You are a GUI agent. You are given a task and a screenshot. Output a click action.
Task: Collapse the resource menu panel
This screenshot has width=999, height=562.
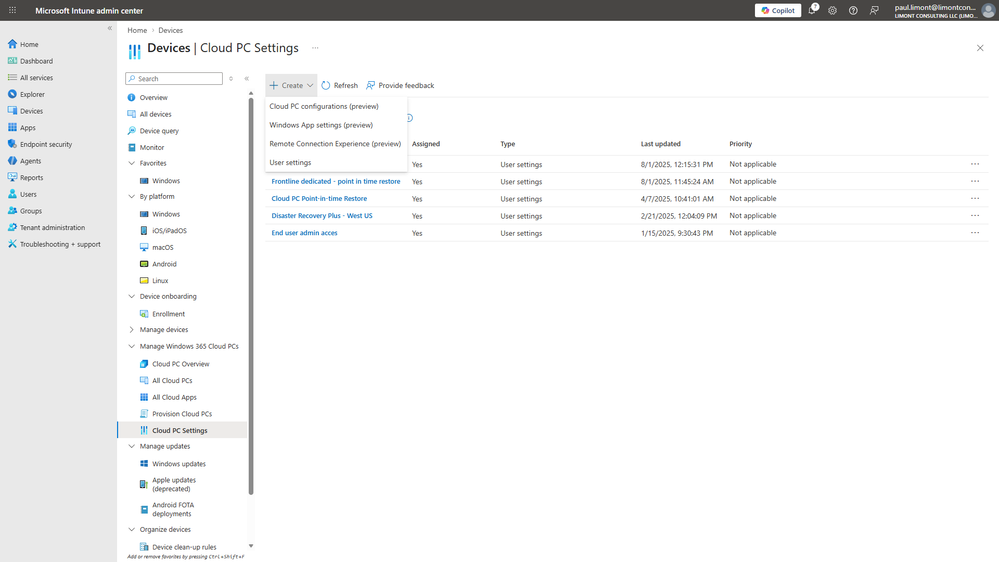[x=247, y=78]
